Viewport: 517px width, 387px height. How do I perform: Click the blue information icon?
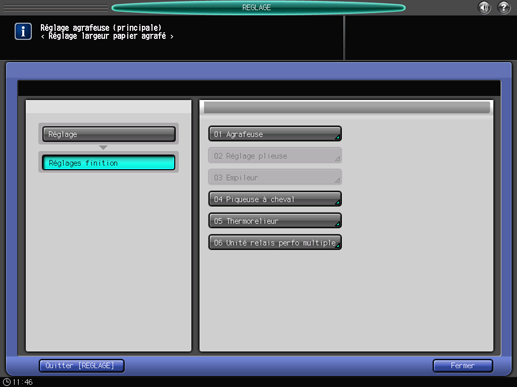point(23,32)
